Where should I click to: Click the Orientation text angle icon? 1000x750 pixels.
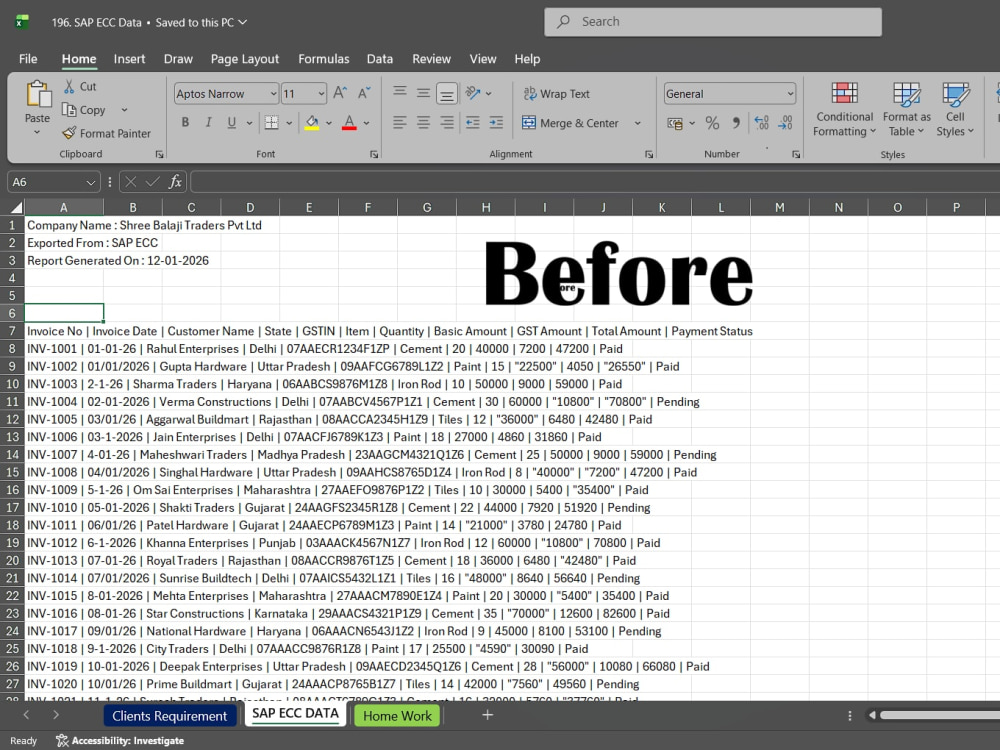pyautogui.click(x=473, y=93)
